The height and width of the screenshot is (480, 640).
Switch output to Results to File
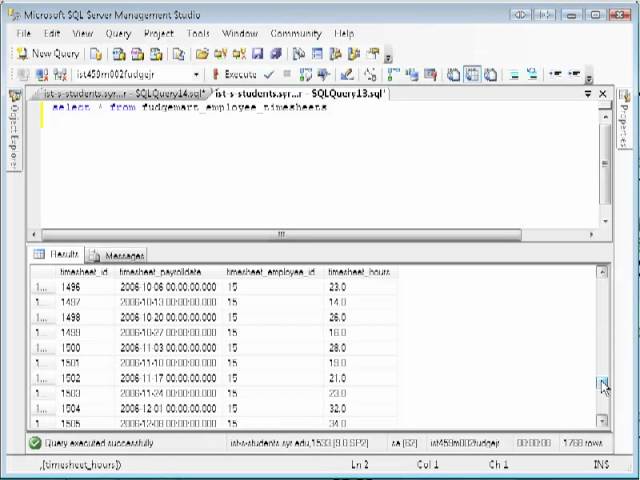point(490,75)
